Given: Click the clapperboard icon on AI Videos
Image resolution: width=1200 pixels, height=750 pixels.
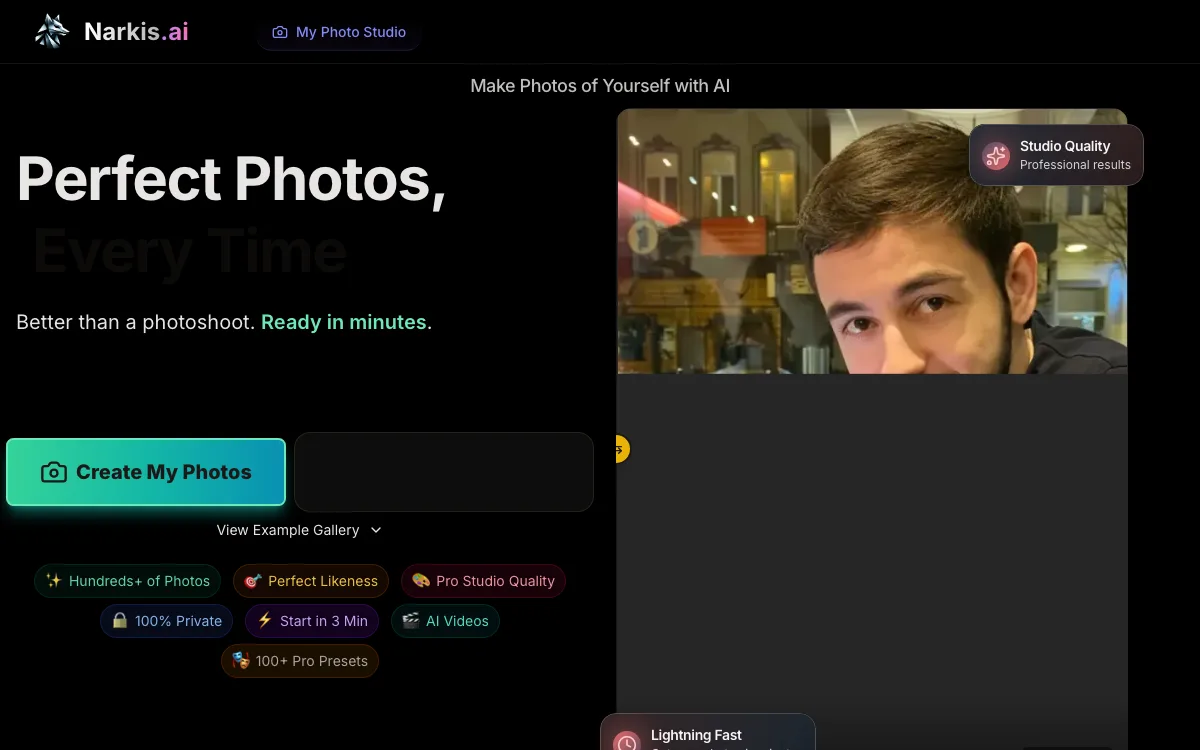Looking at the screenshot, I should pos(411,620).
